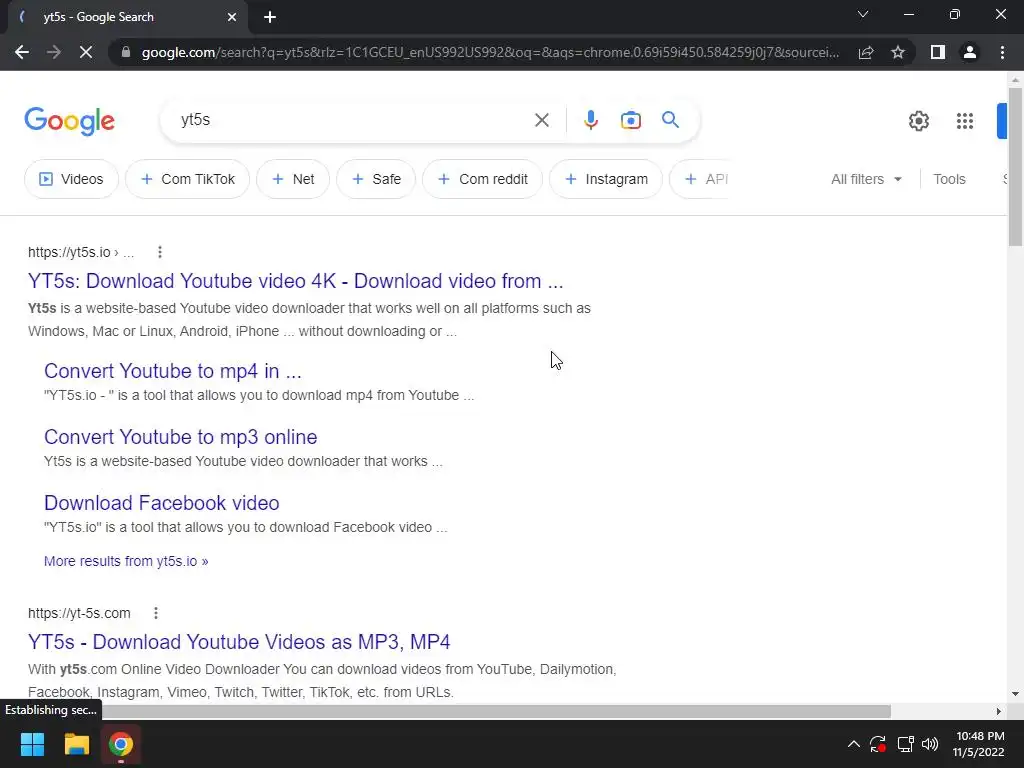Click the sync update tray icon
Screen dimensions: 1024x768
pos(878,744)
